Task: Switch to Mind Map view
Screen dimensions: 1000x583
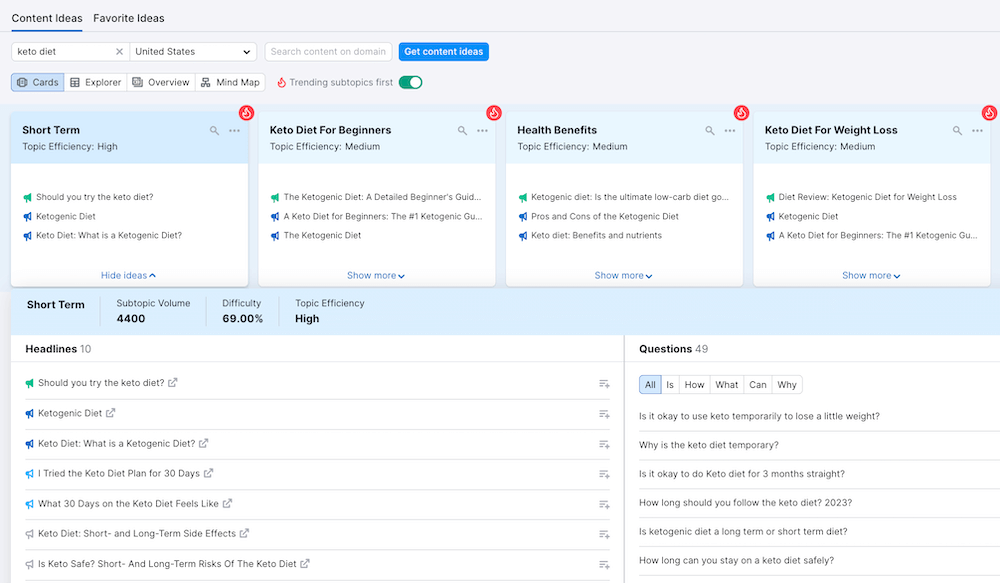Action: tap(231, 82)
